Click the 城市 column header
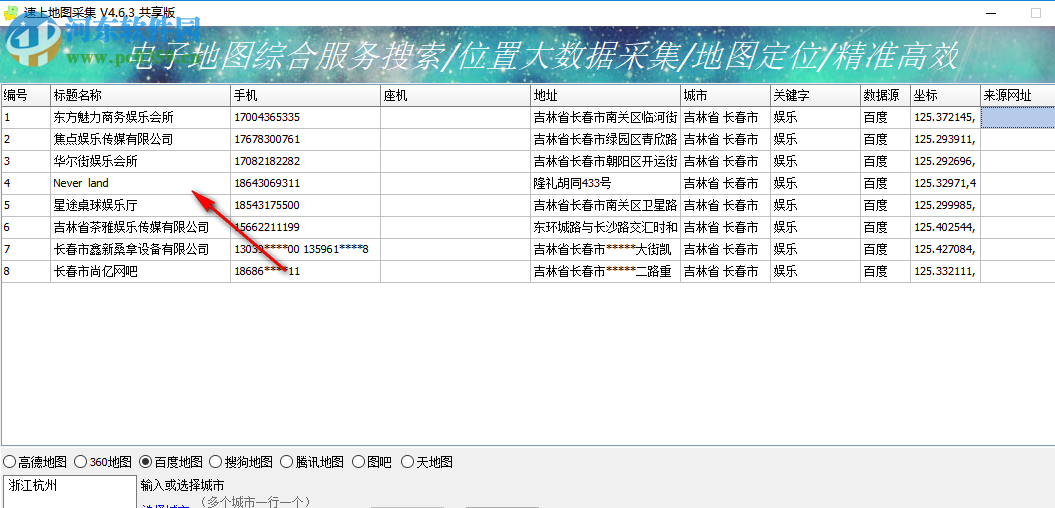This screenshot has width=1055, height=508. pyautogui.click(x=725, y=96)
